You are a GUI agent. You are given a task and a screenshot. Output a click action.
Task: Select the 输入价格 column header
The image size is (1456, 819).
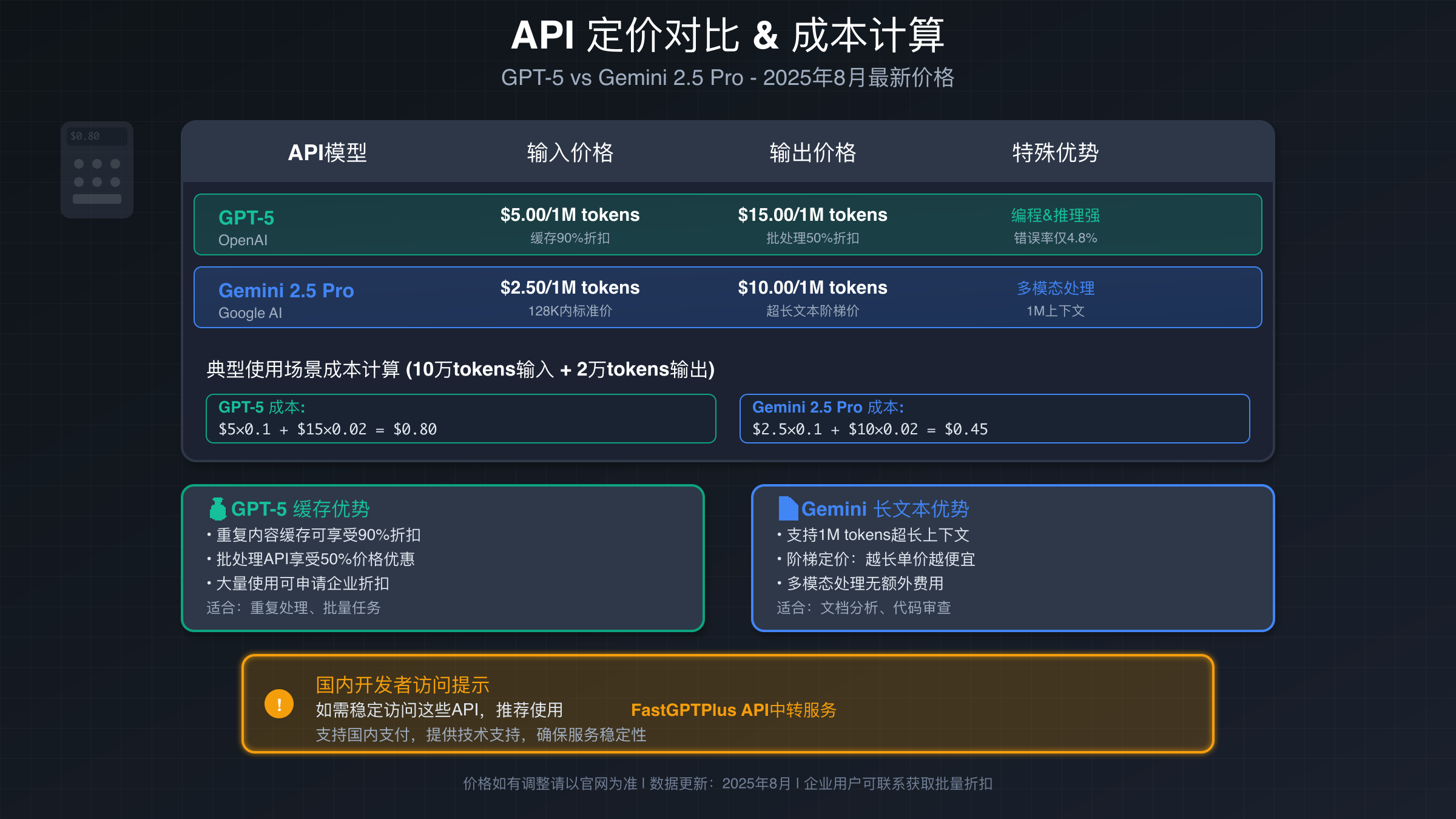[570, 152]
